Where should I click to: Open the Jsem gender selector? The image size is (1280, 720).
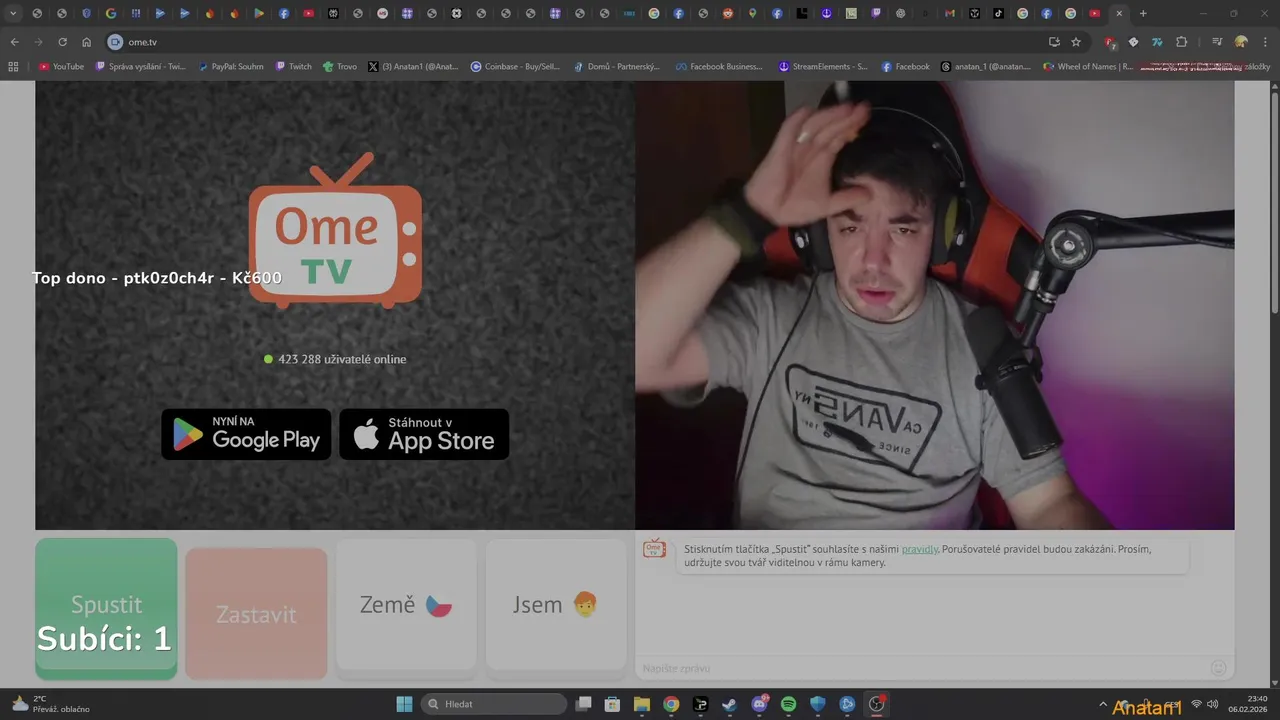555,605
